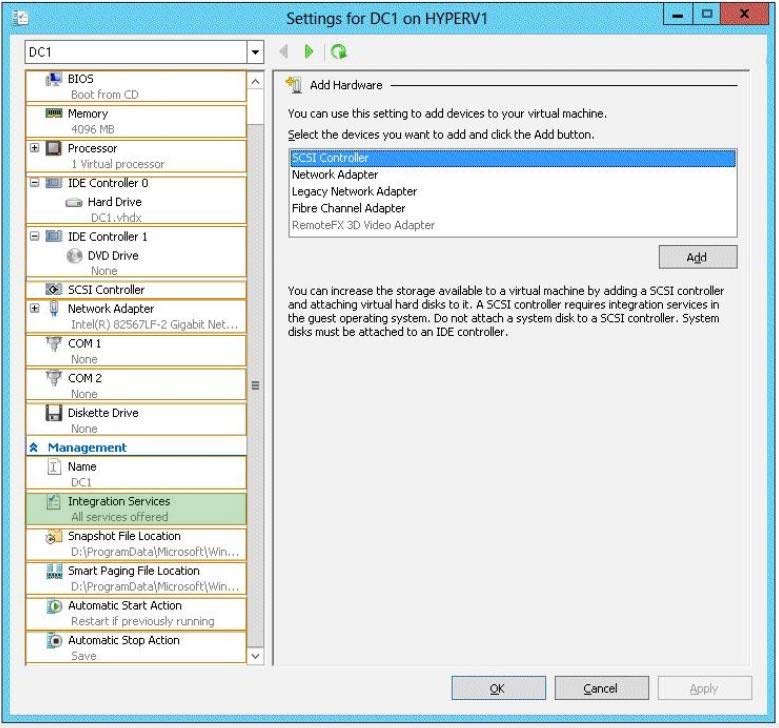Click the Management section heading
Viewport: 779px width, 728px height.
click(87, 448)
